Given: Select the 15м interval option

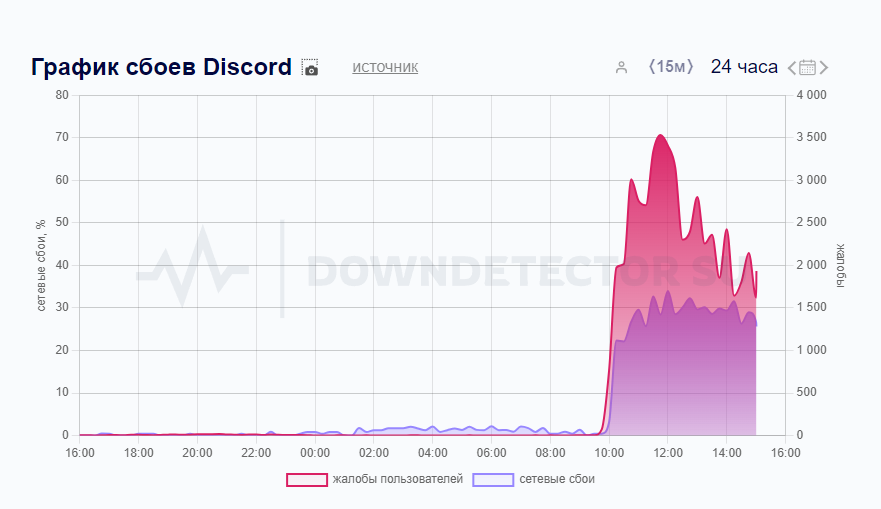Looking at the screenshot, I should click(x=671, y=67).
